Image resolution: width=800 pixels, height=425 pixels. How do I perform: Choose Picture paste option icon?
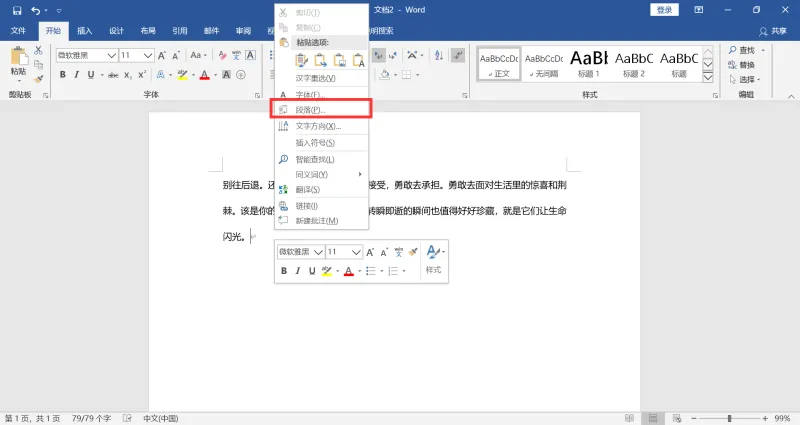coord(339,60)
